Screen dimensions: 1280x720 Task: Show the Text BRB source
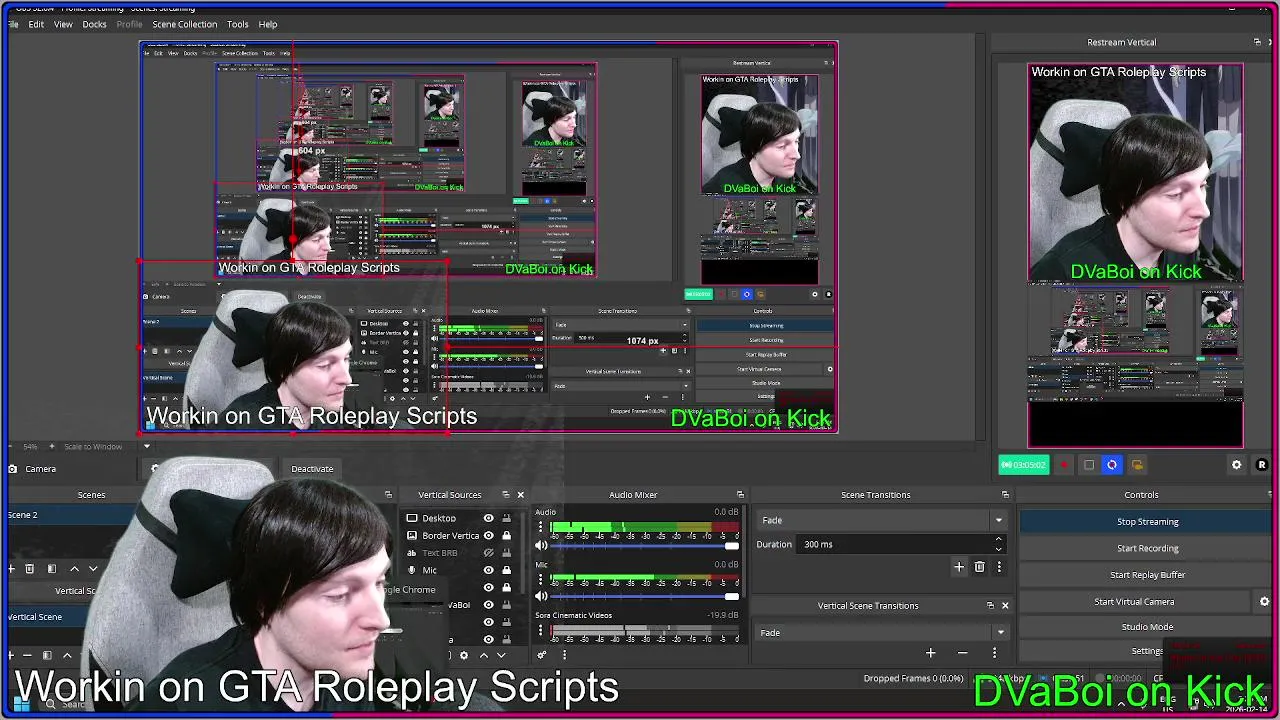(x=488, y=552)
